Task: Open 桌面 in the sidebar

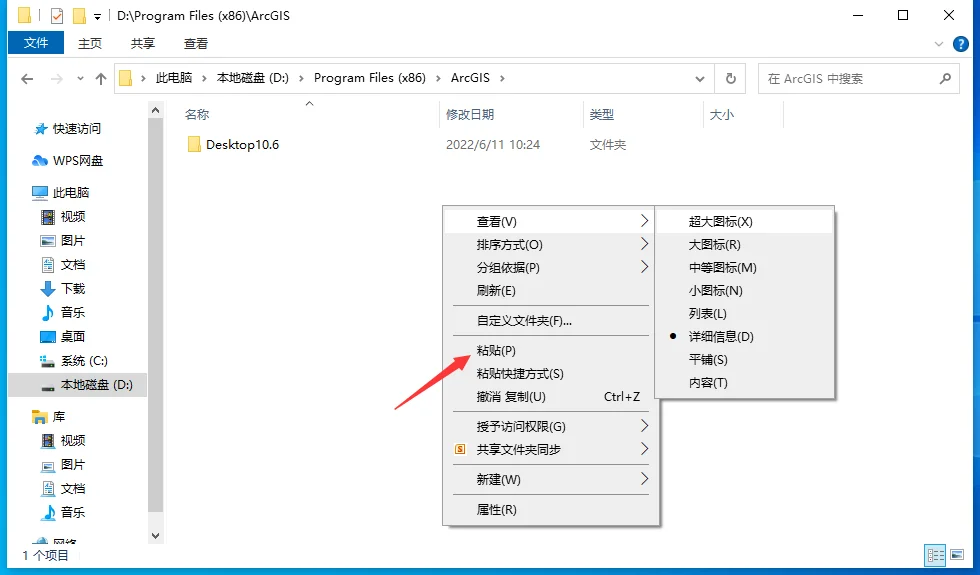Action: 63,337
